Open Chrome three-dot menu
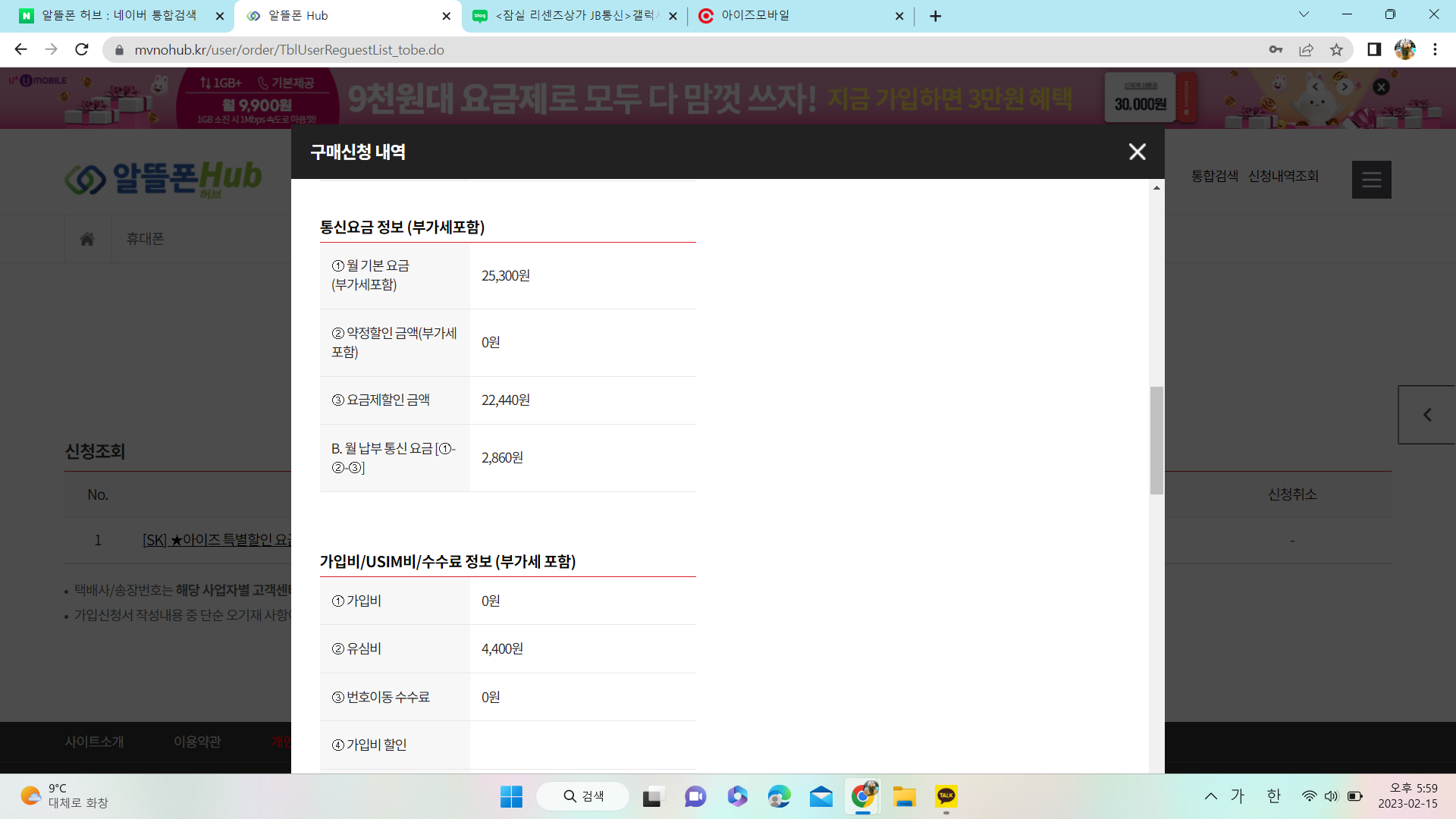The width and height of the screenshot is (1456, 819). tap(1435, 49)
